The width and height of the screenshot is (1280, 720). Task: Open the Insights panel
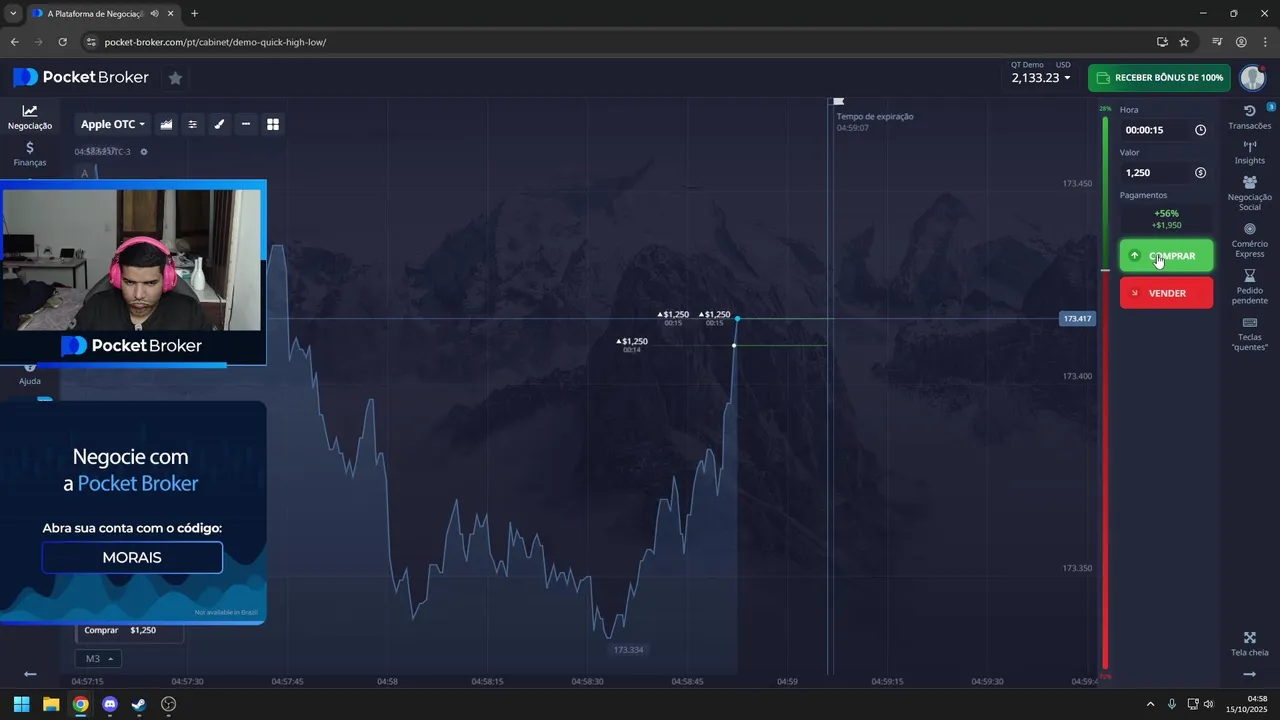(1249, 153)
